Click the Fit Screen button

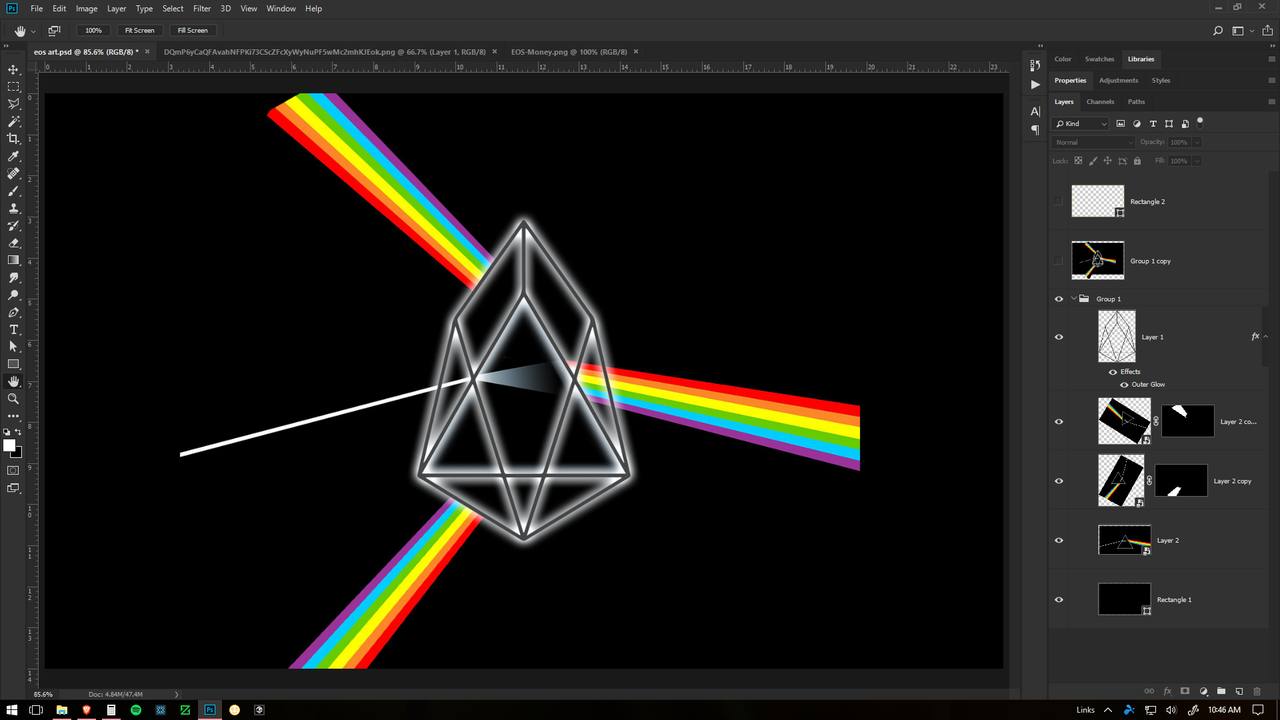pyautogui.click(x=139, y=30)
